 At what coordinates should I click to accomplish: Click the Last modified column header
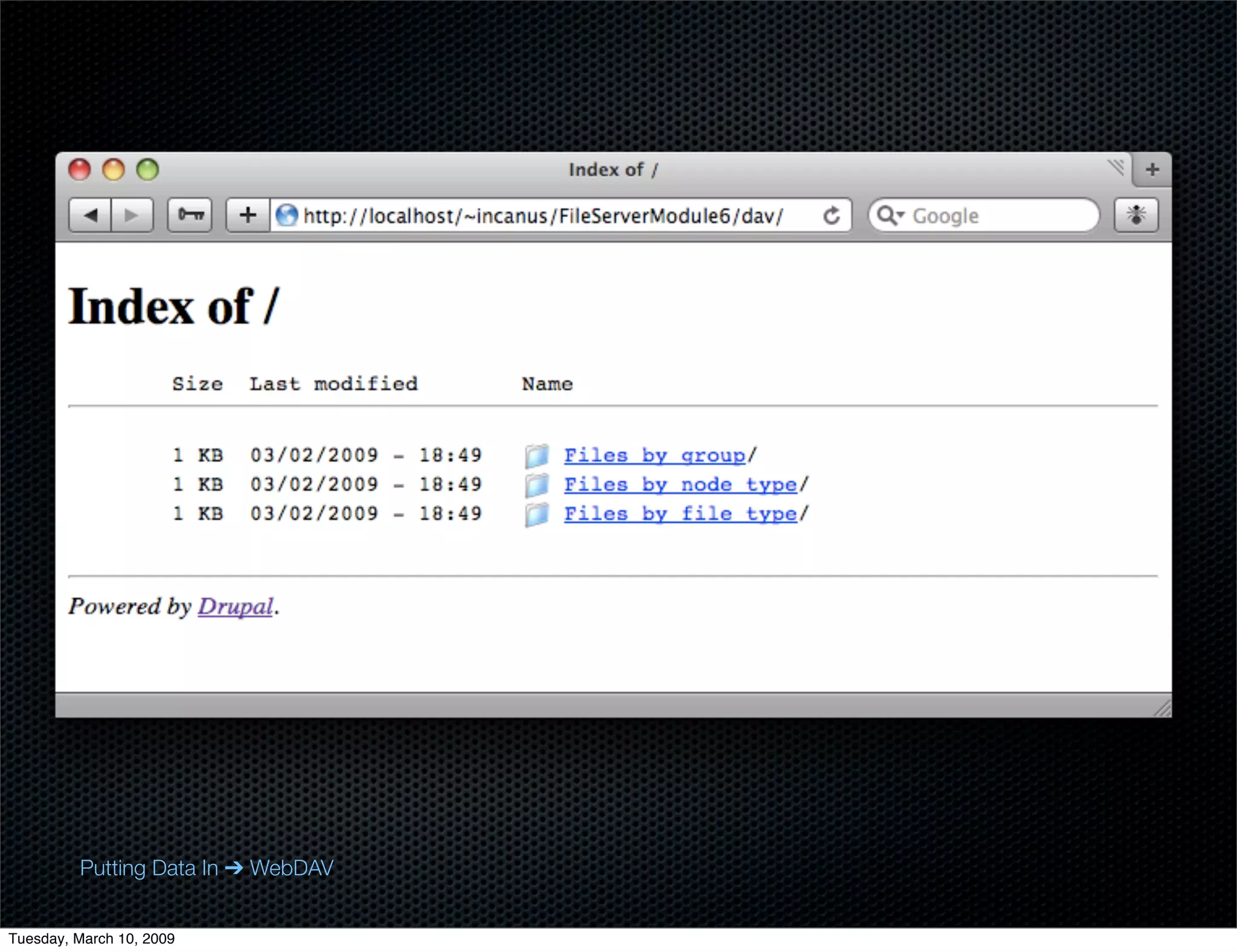click(334, 384)
